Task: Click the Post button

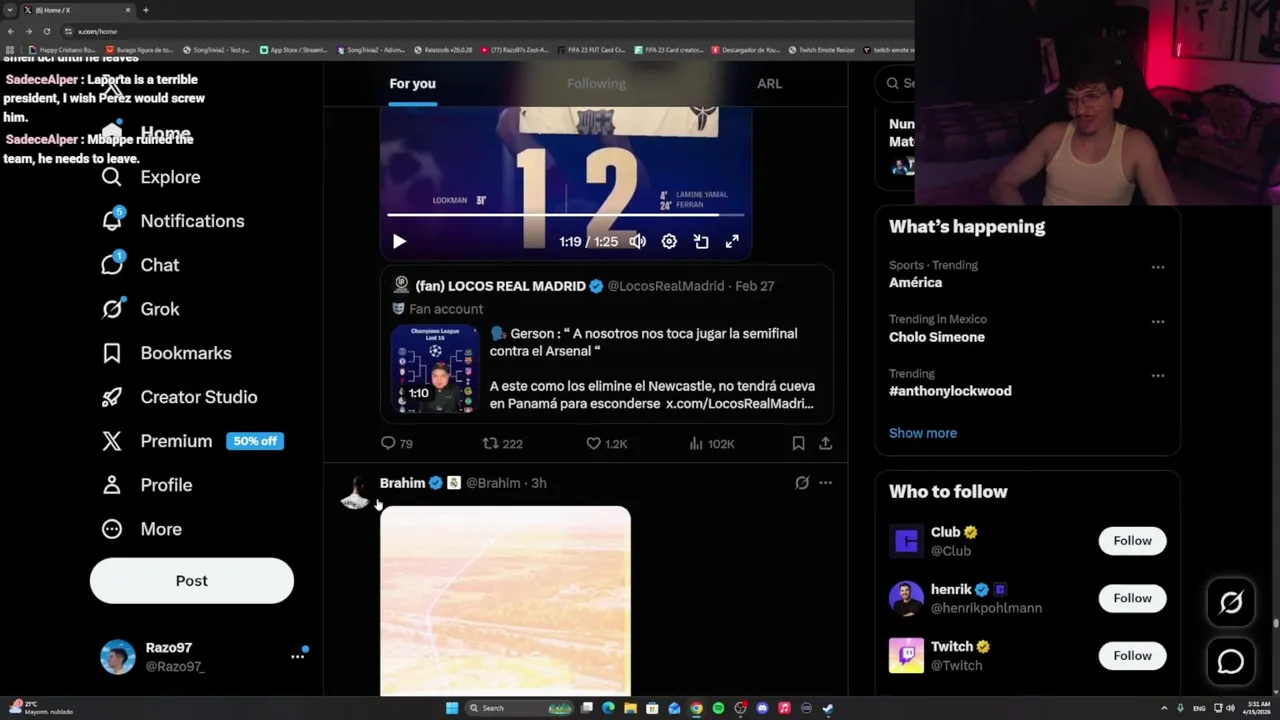Action: coord(192,581)
